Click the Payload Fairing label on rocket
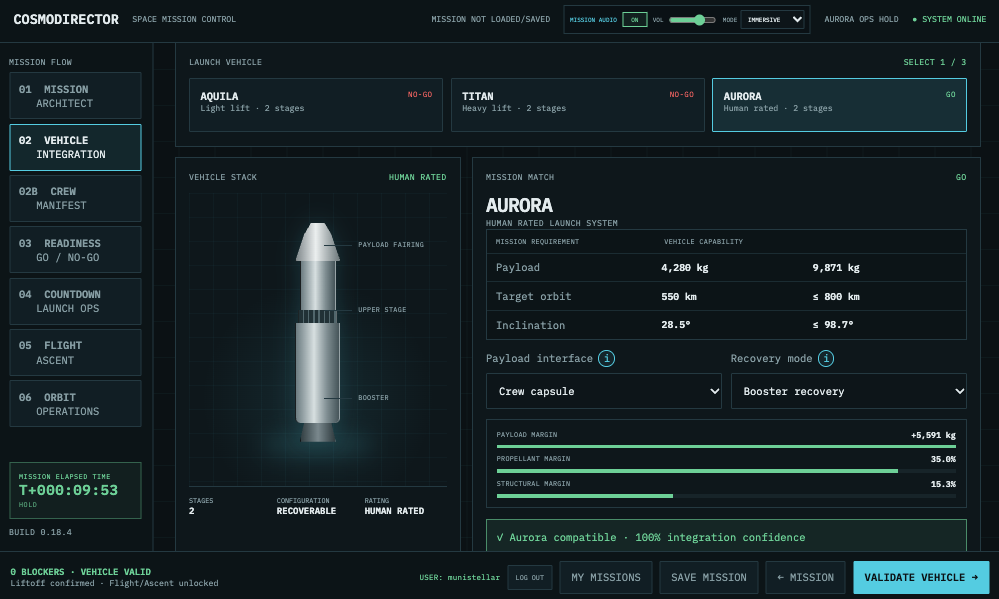 [391, 245]
